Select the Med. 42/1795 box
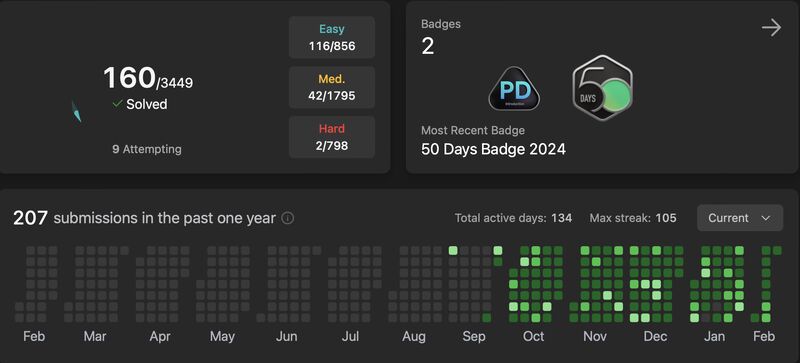800x363 pixels. tap(332, 87)
